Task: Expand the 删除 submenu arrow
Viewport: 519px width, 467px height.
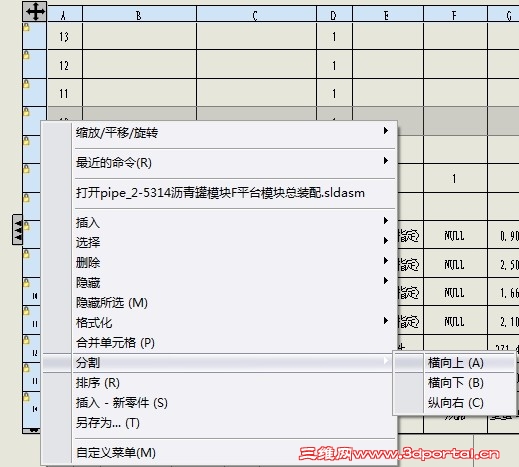Action: click(x=386, y=261)
